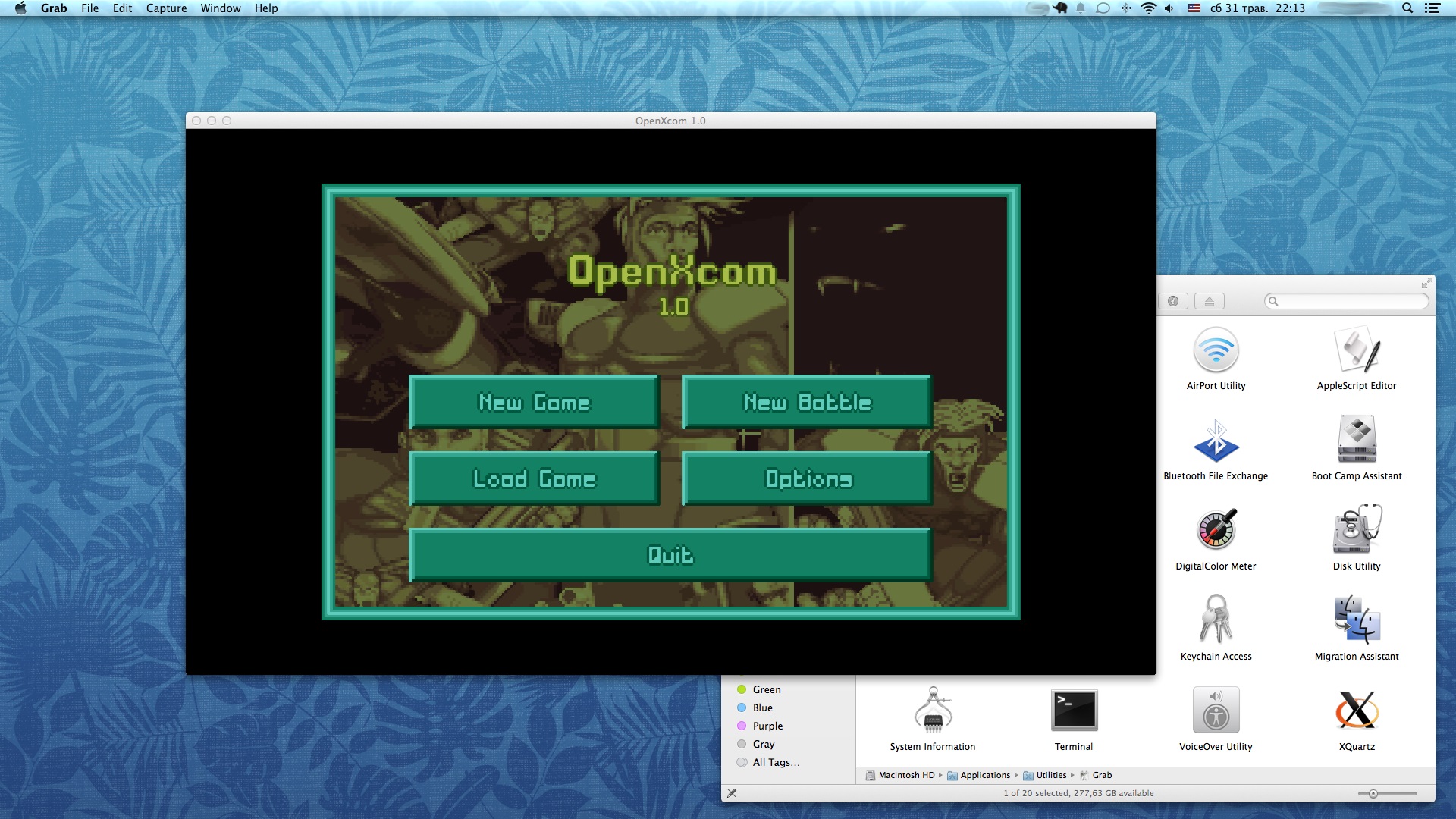The image size is (1456, 819).
Task: Click the Finder search field
Action: (1346, 301)
